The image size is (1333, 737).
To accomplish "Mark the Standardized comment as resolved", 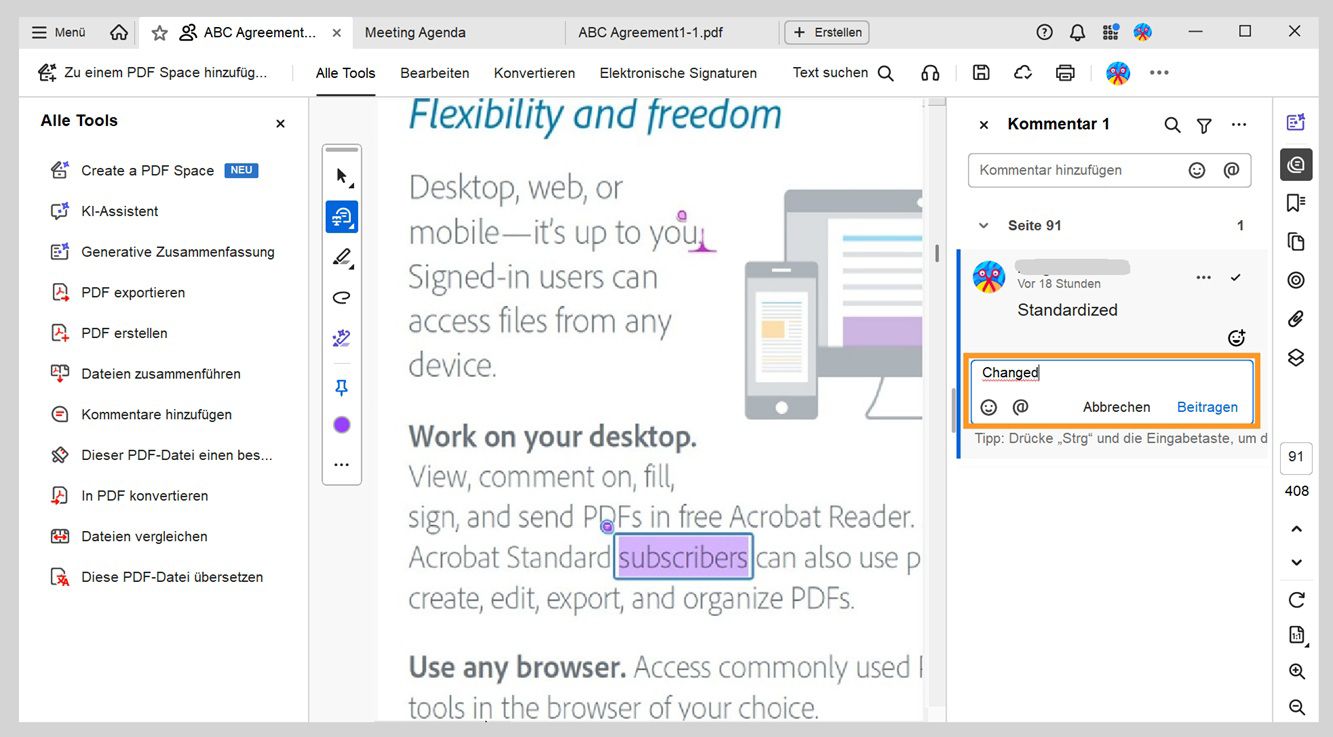I will (x=1236, y=277).
